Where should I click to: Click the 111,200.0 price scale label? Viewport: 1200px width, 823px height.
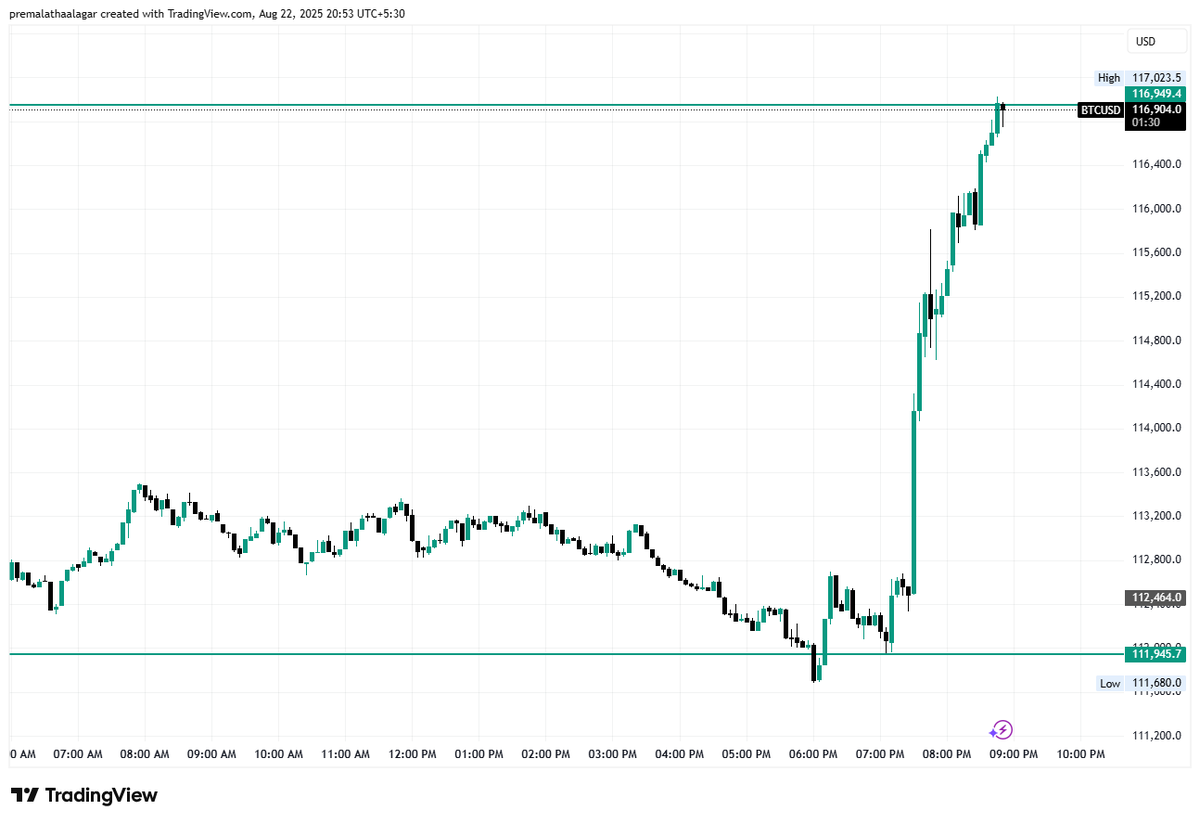point(1157,735)
